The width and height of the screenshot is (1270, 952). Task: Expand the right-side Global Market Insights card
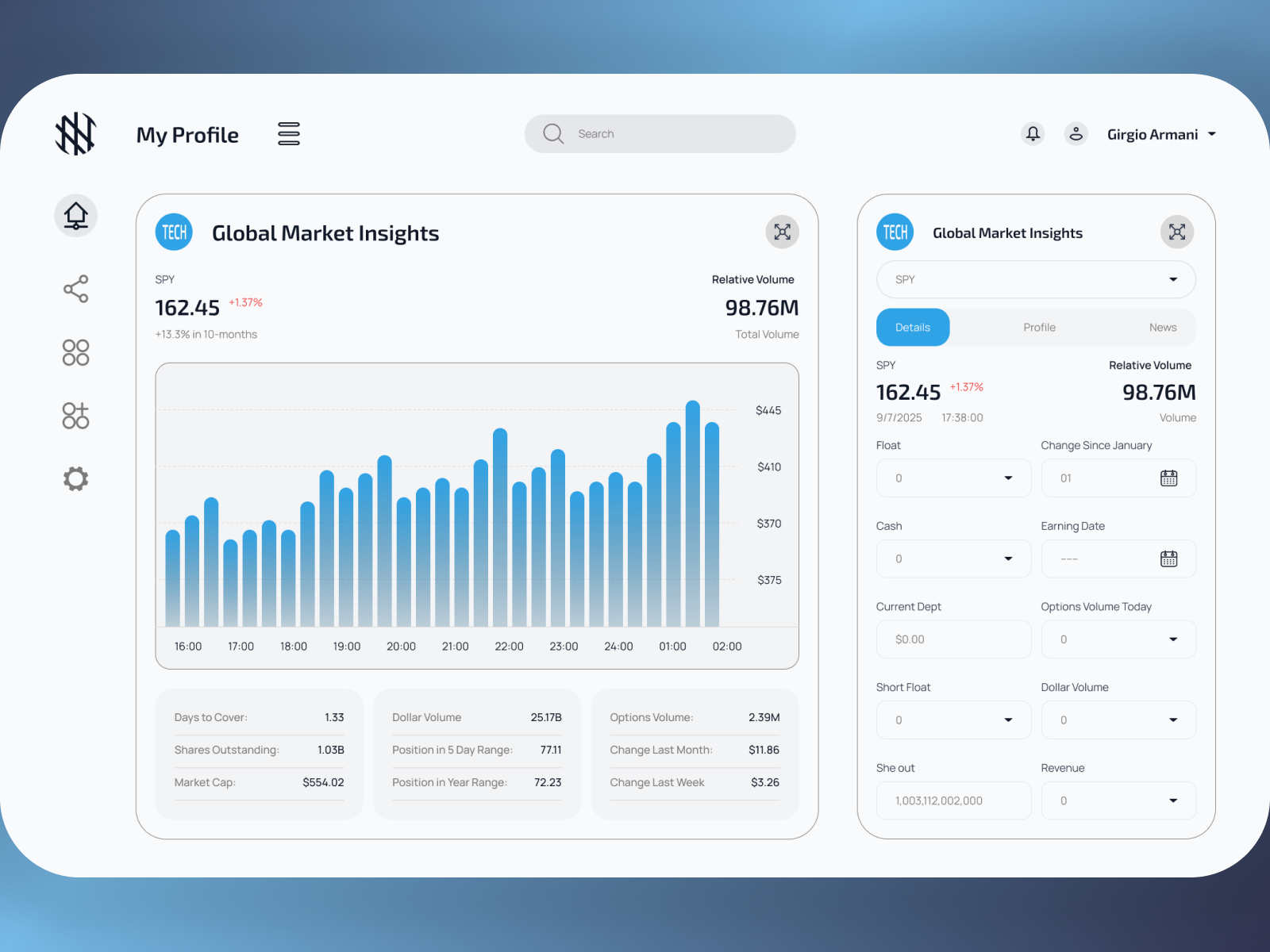1176,232
